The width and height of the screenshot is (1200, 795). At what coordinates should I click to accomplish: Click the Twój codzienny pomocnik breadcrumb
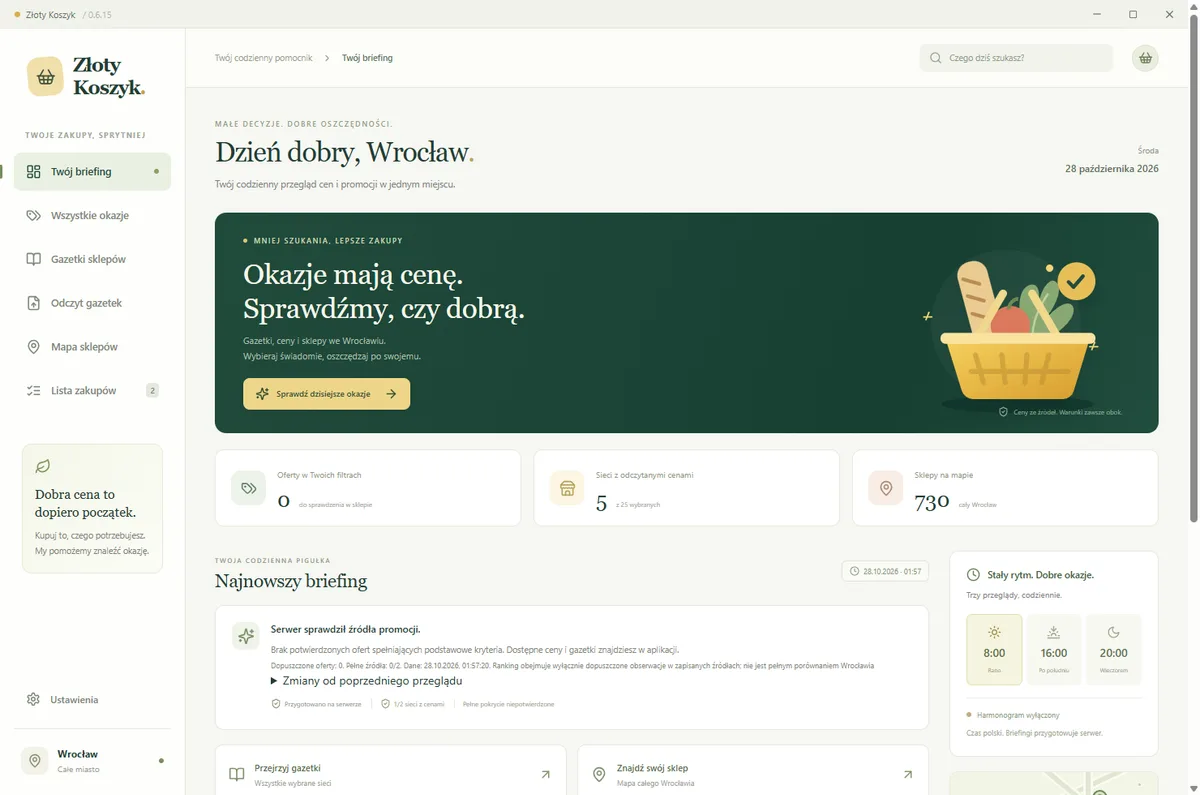(x=264, y=58)
